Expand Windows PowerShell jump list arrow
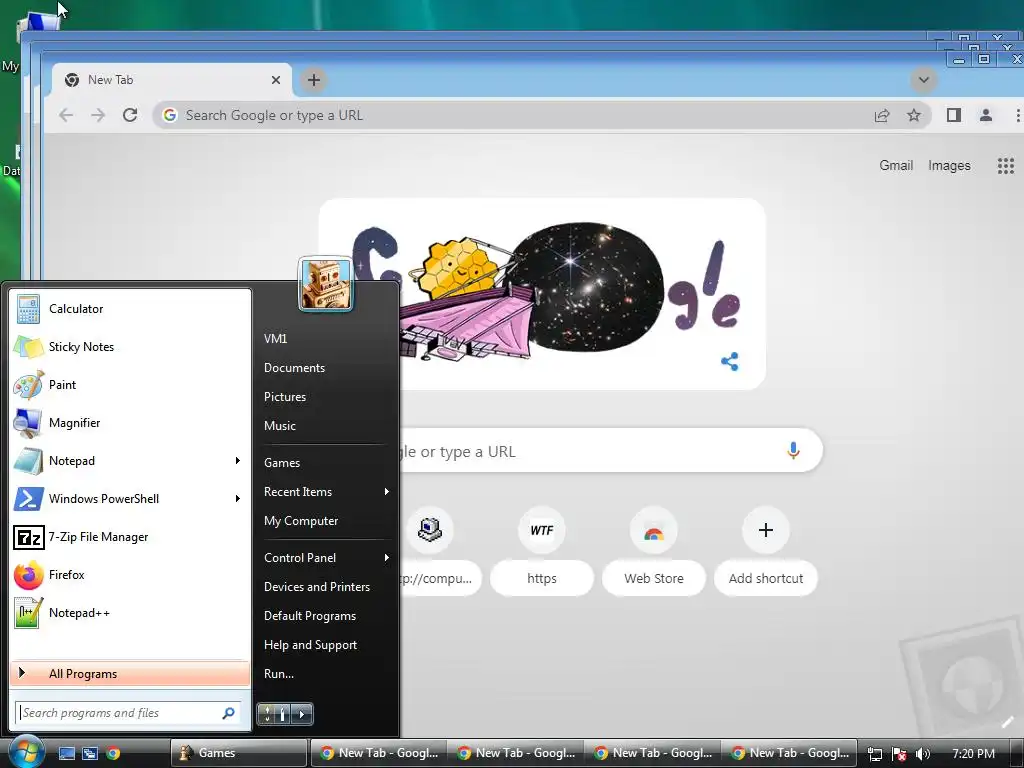Viewport: 1024px width, 768px height. pos(238,498)
